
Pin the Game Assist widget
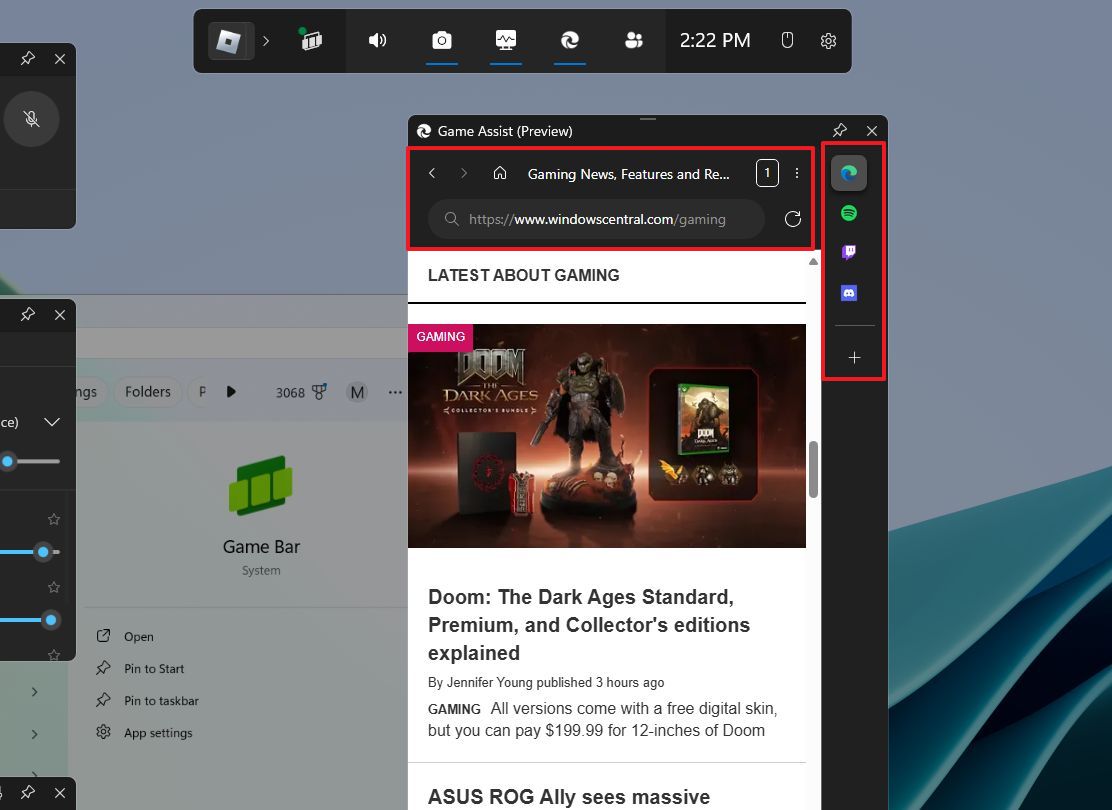(x=840, y=131)
